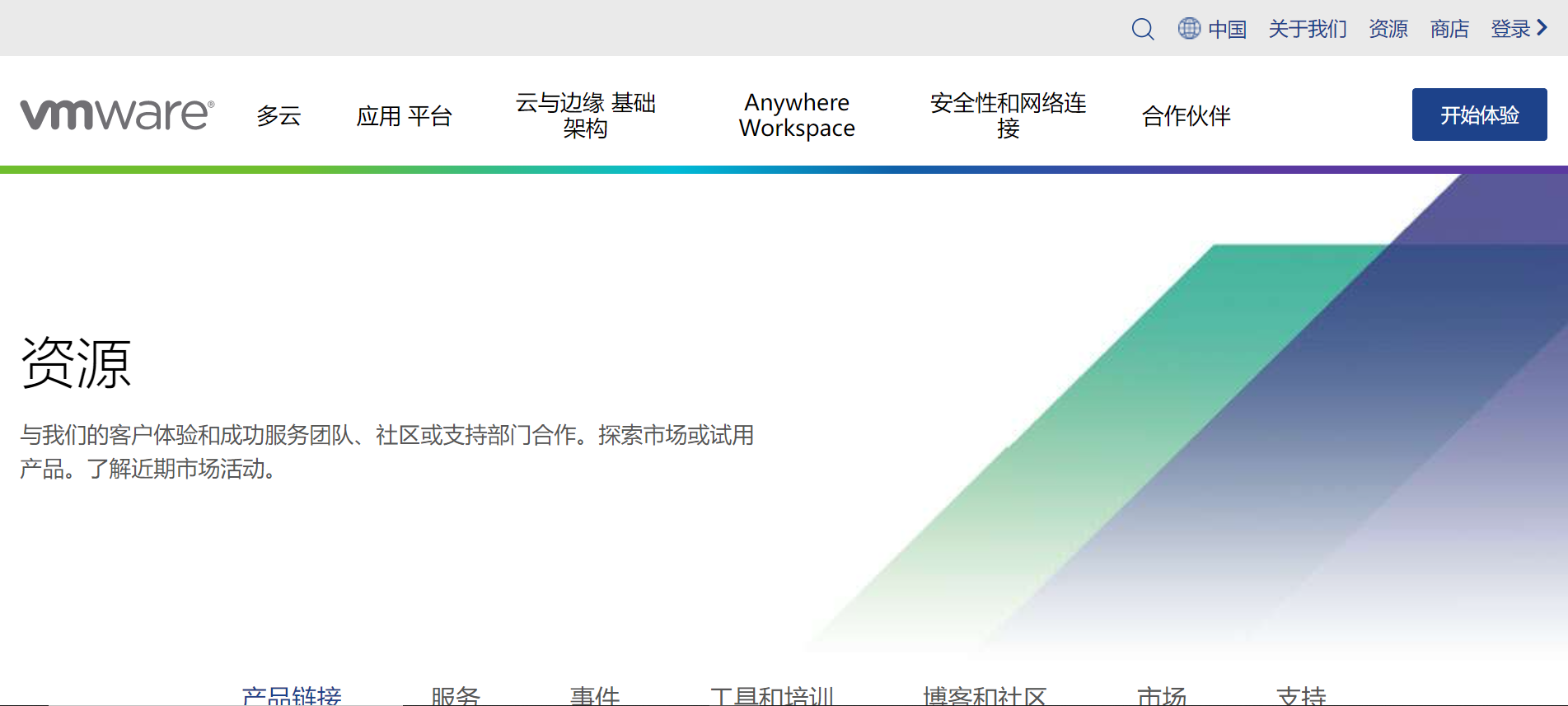Open the 合作伙伴 navigation menu
The height and width of the screenshot is (706, 1568).
pyautogui.click(x=1186, y=115)
